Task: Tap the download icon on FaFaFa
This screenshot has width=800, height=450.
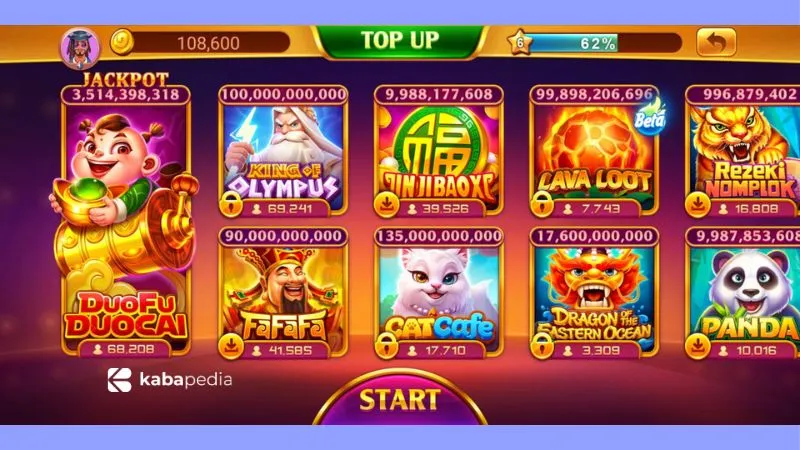Action: click(x=231, y=346)
